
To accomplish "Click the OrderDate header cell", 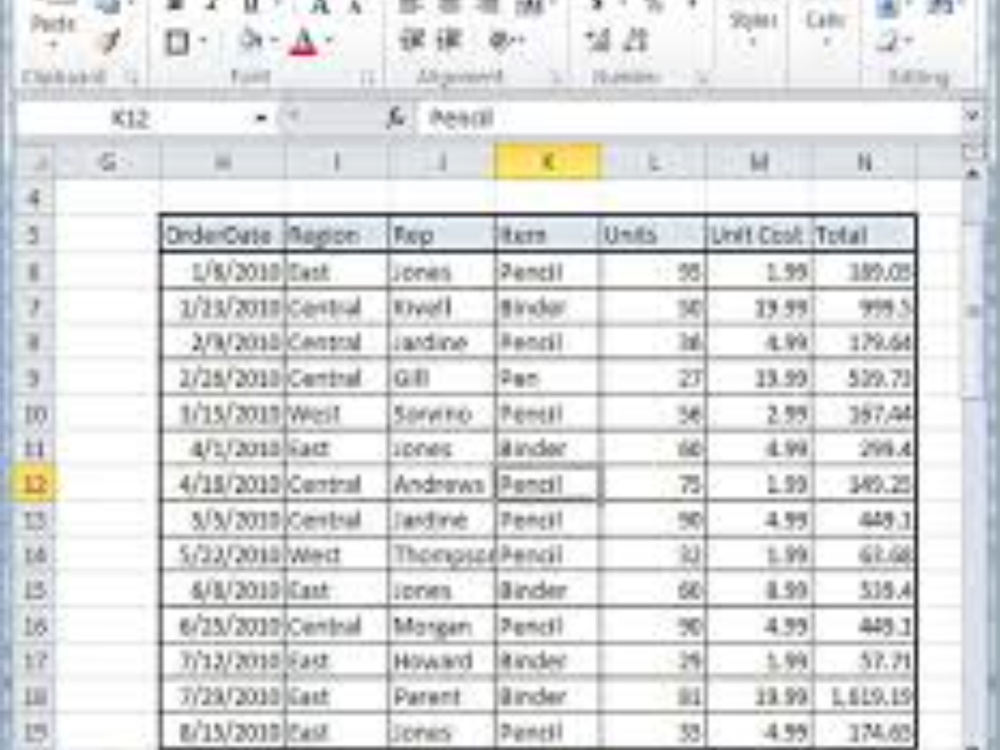I will [223, 235].
